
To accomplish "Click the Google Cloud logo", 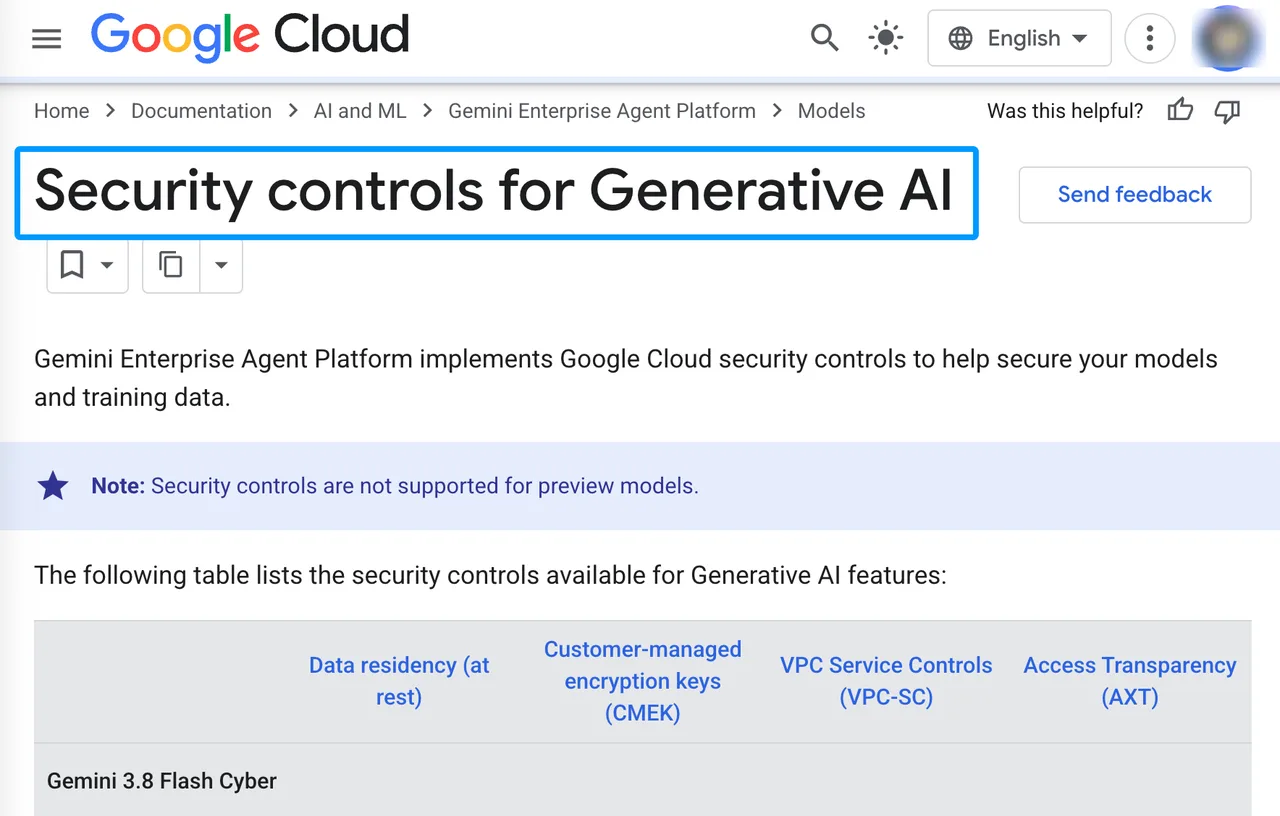I will pos(250,38).
